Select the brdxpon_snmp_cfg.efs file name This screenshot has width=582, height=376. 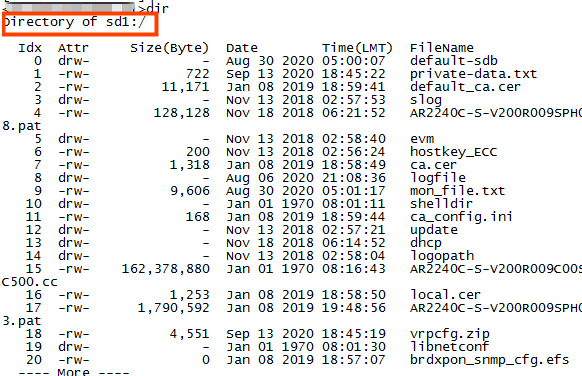click(490, 360)
